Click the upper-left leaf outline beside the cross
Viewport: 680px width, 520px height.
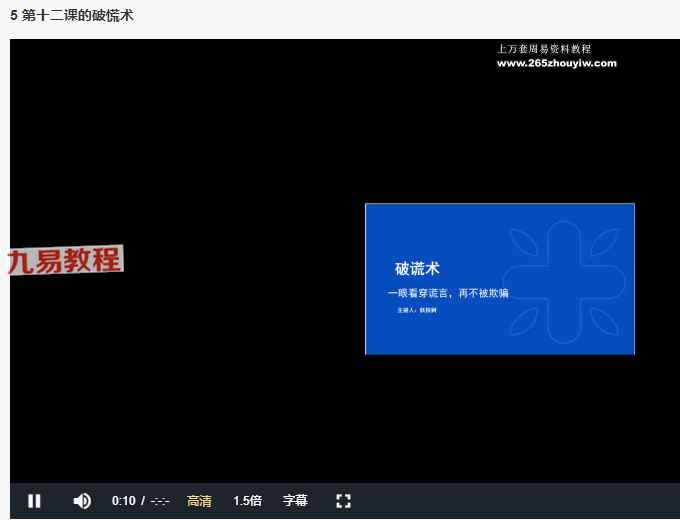[x=522, y=241]
